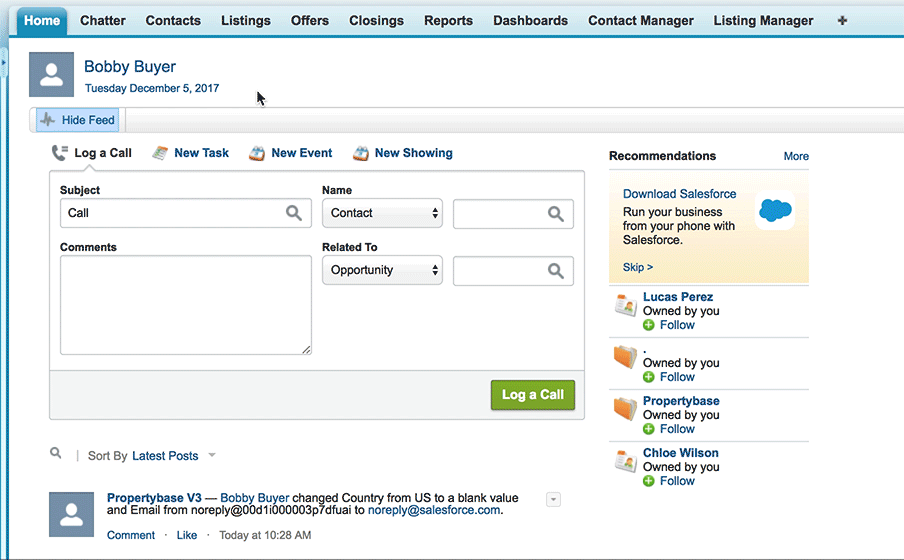
Task: Click the Skip > link
Action: (638, 267)
